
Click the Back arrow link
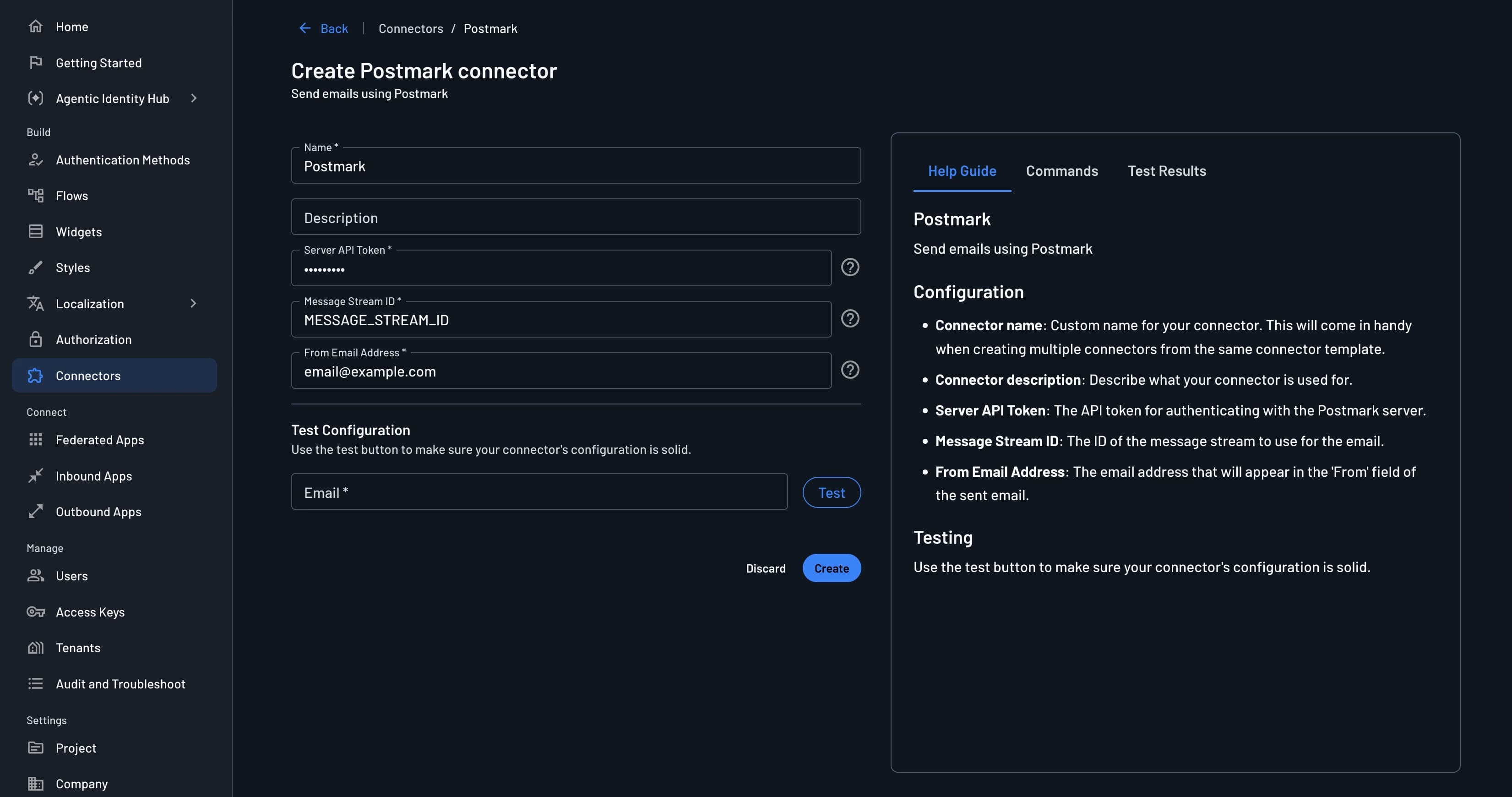tap(323, 28)
